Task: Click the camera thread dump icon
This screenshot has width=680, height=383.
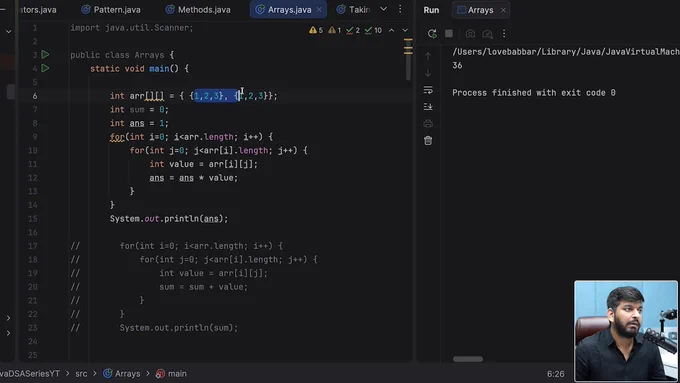Action: pyautogui.click(x=470, y=33)
